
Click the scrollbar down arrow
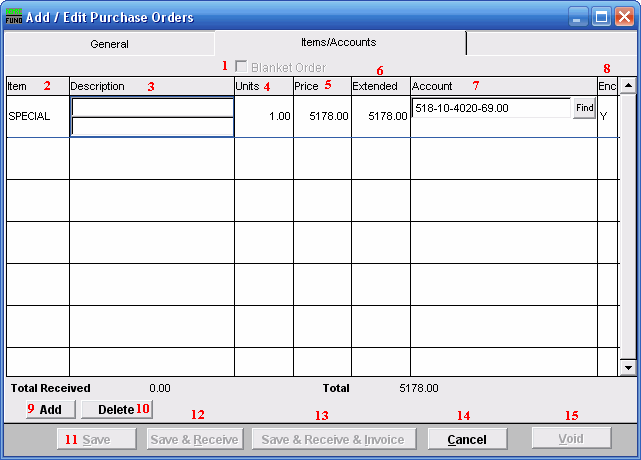(627, 367)
